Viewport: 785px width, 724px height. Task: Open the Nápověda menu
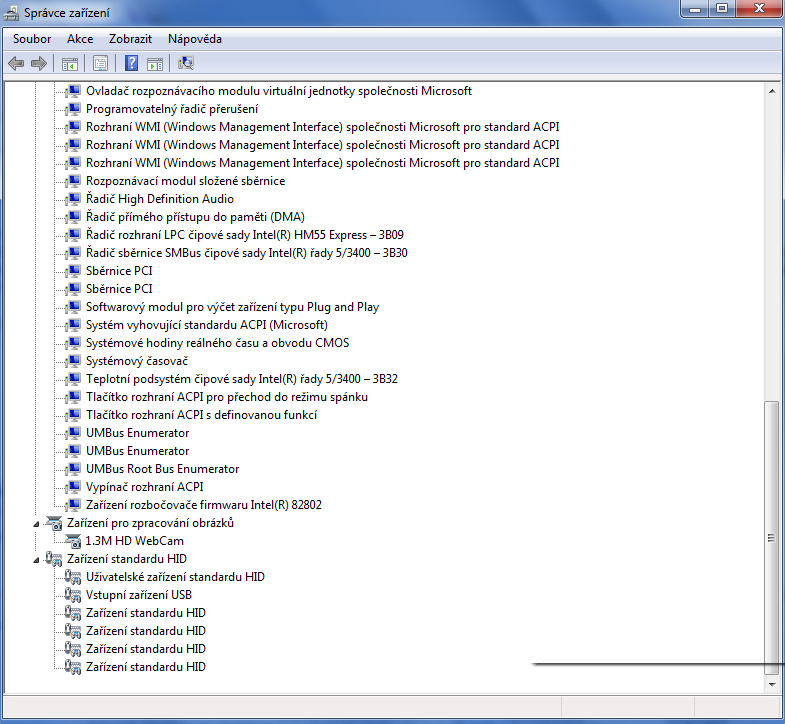click(195, 39)
